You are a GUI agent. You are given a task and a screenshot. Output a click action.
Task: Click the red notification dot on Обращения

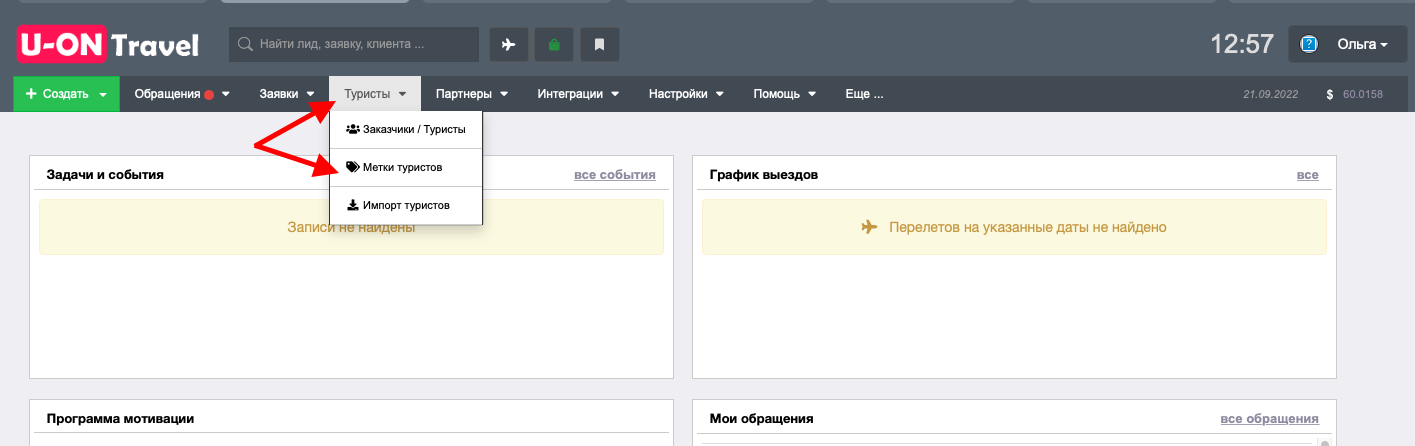(209, 95)
